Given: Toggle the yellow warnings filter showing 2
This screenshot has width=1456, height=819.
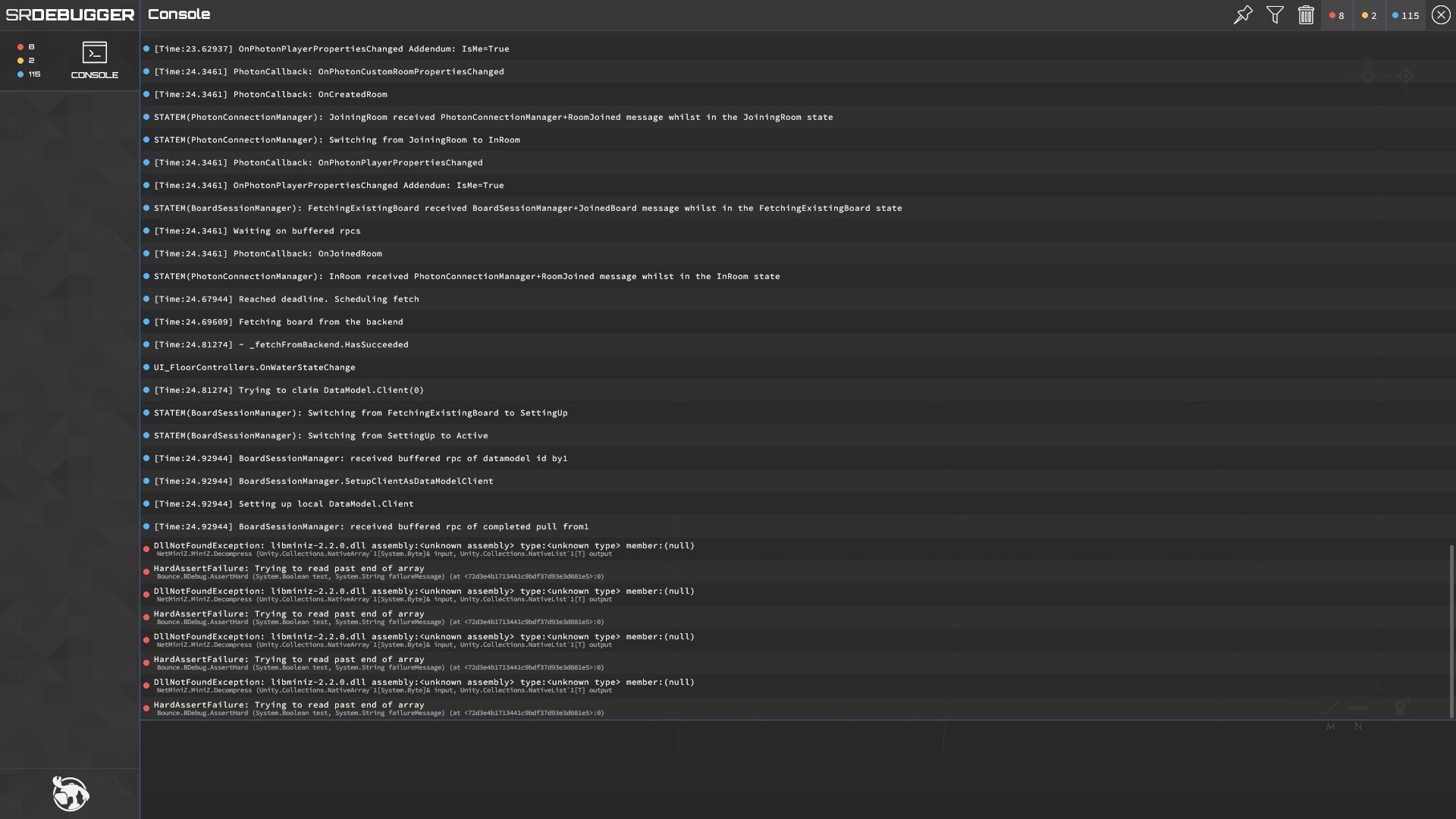Looking at the screenshot, I should pyautogui.click(x=1369, y=15).
